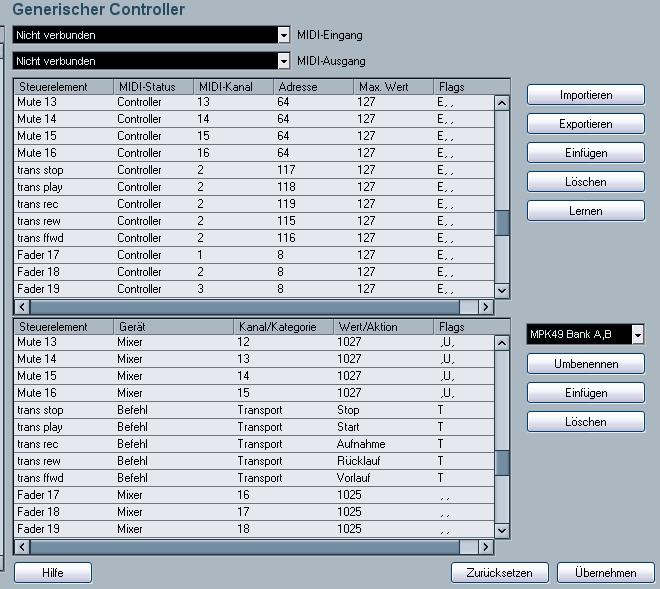Click the Hilfe button
Viewport: 660px width, 589px height.
(53, 573)
